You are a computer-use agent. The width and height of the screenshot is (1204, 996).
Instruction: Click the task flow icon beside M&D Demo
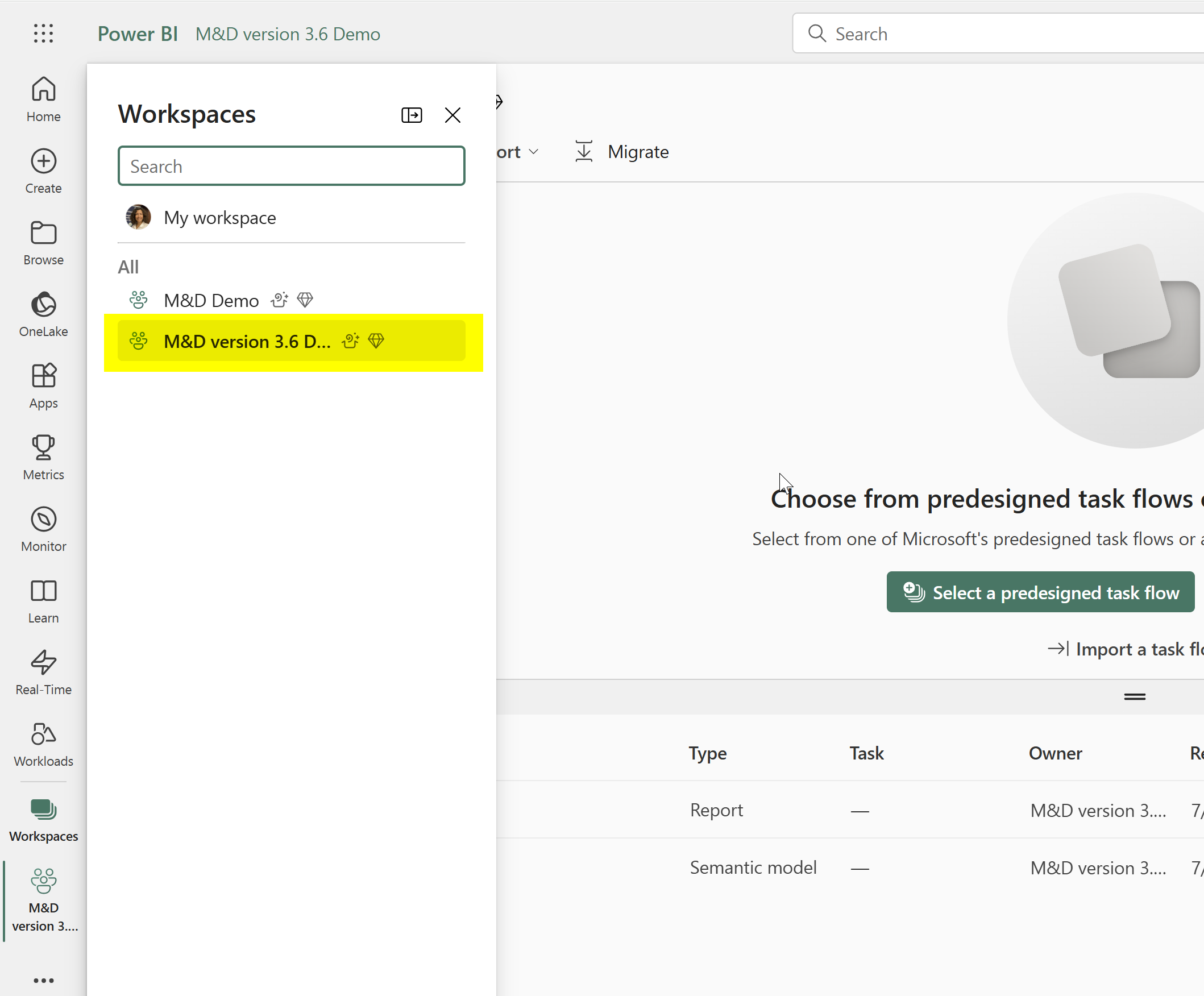280,300
